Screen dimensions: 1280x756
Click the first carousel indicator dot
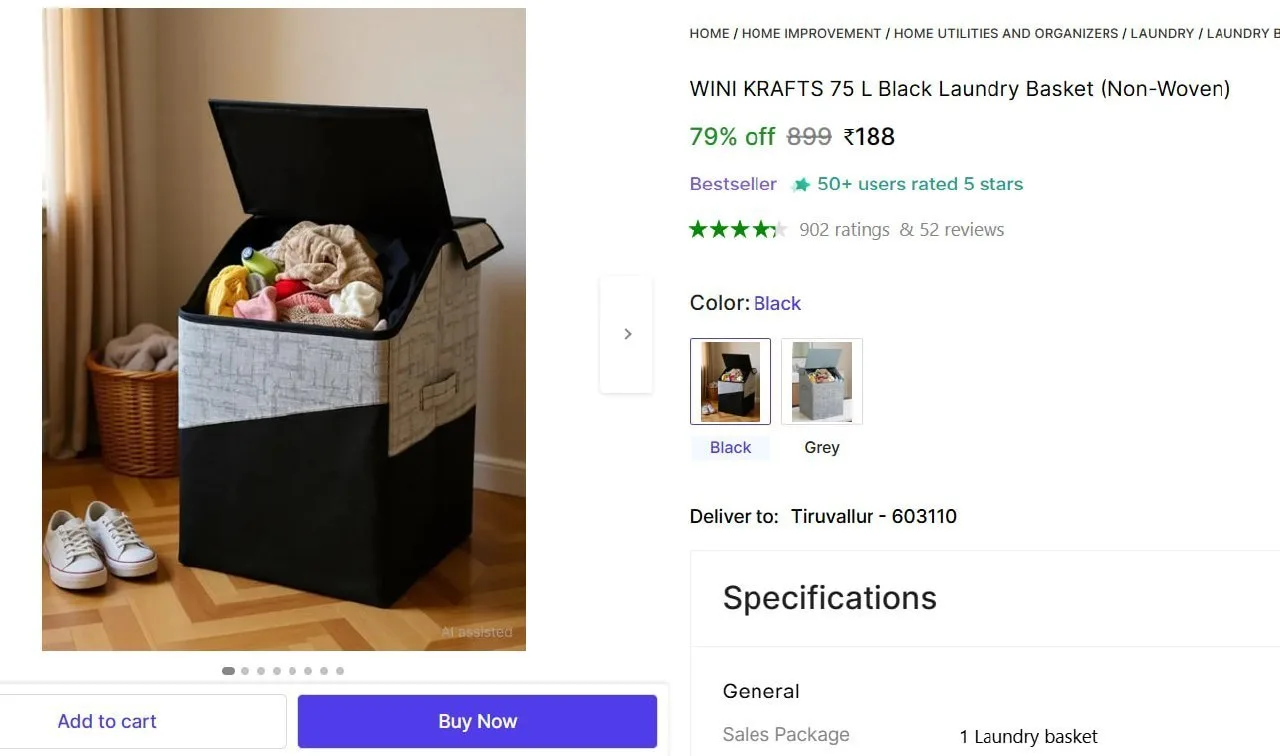pos(228,671)
